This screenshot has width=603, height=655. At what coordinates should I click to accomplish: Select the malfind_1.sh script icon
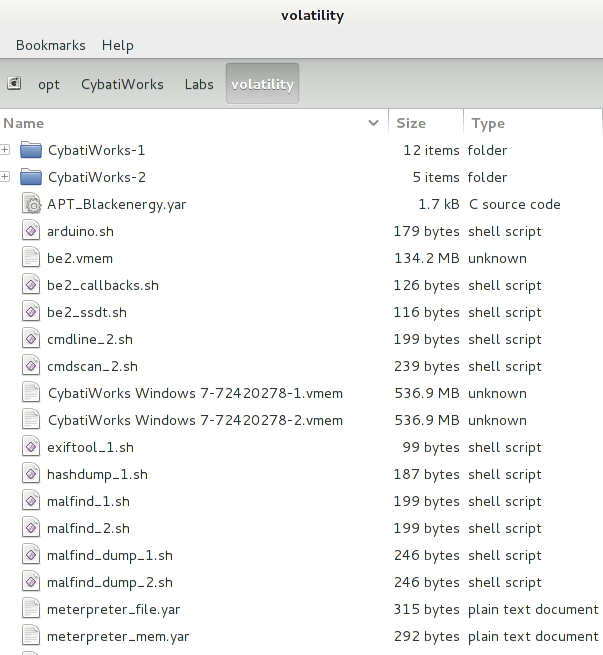tap(31, 501)
